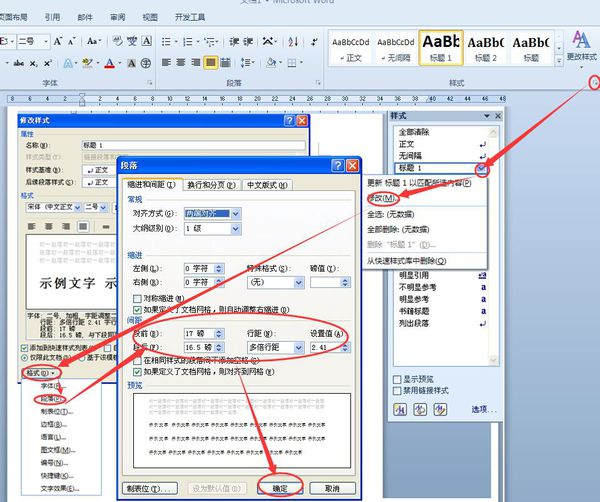Click the character shading icon
Viewport: 600px width, 502px height.
pyautogui.click(x=131, y=63)
